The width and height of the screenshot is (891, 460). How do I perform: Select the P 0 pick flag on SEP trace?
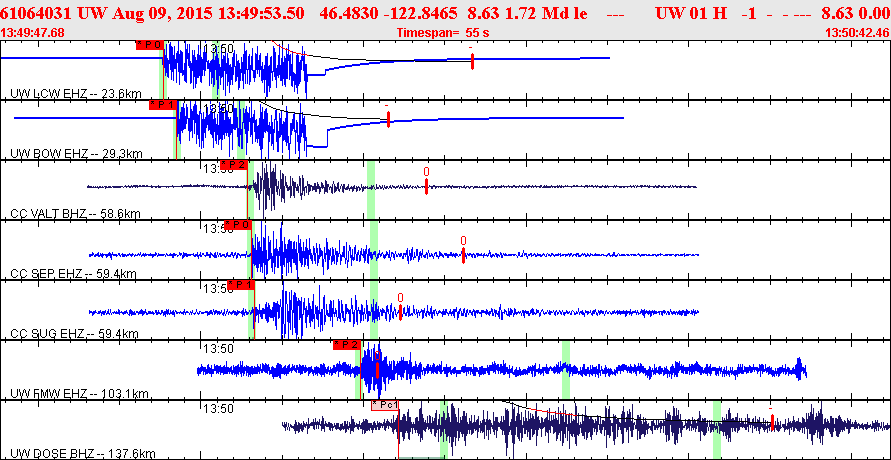tap(238, 225)
